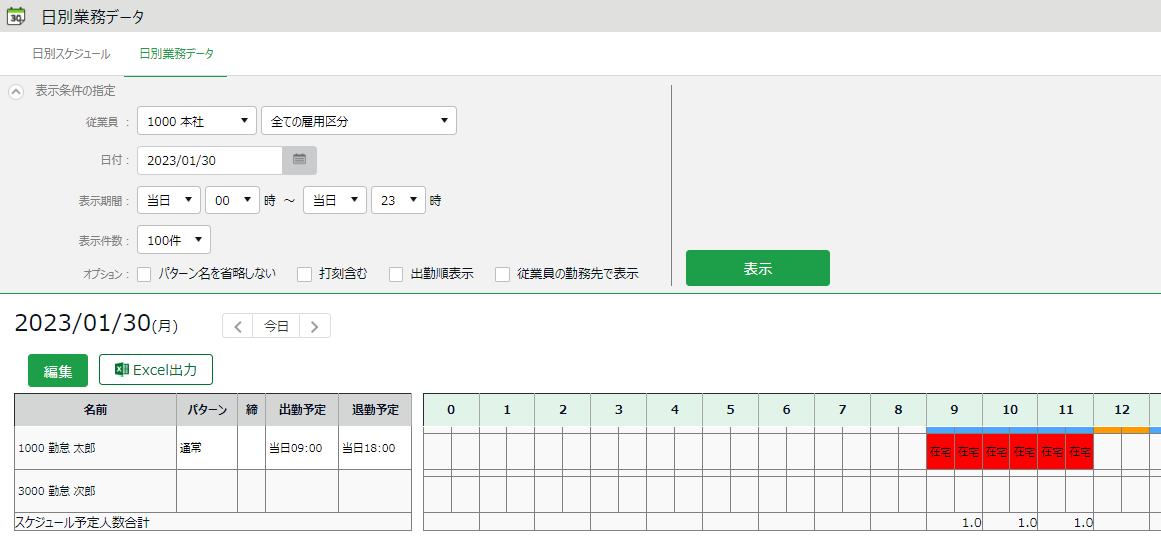Toggle the 打刻含む checkbox
1161x552 pixels.
click(305, 274)
